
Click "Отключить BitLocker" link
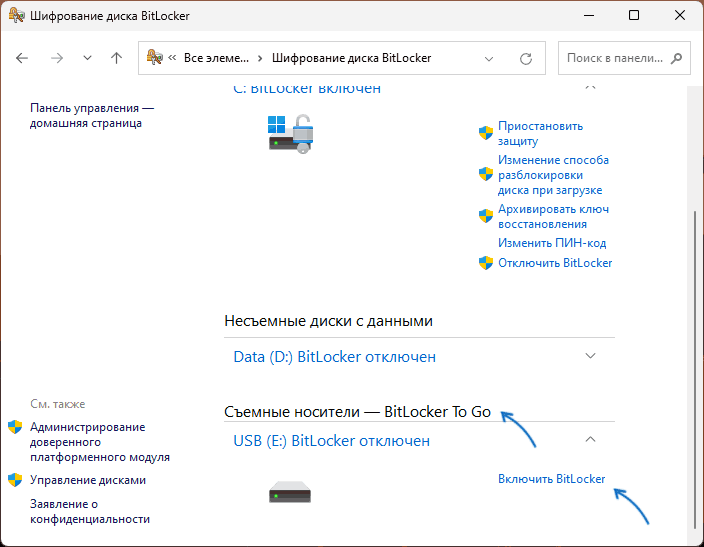pos(555,263)
